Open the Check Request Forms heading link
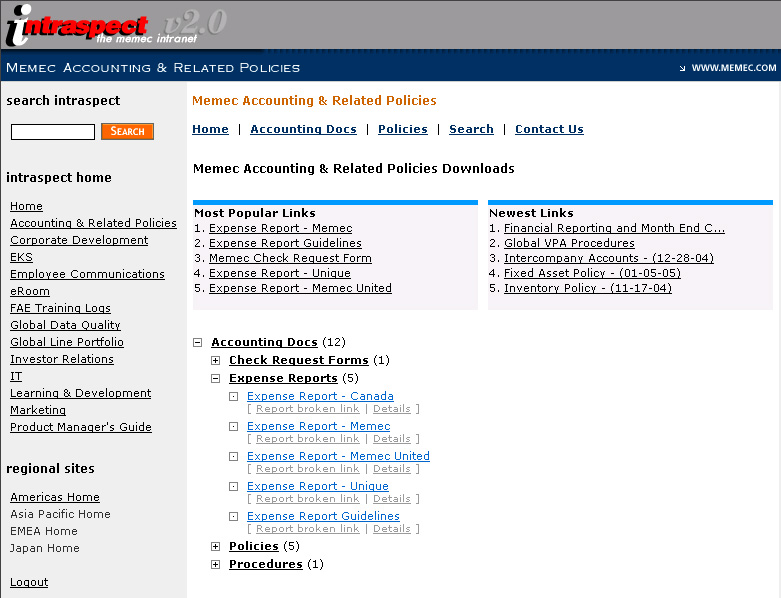This screenshot has height=598, width=781. [x=299, y=360]
